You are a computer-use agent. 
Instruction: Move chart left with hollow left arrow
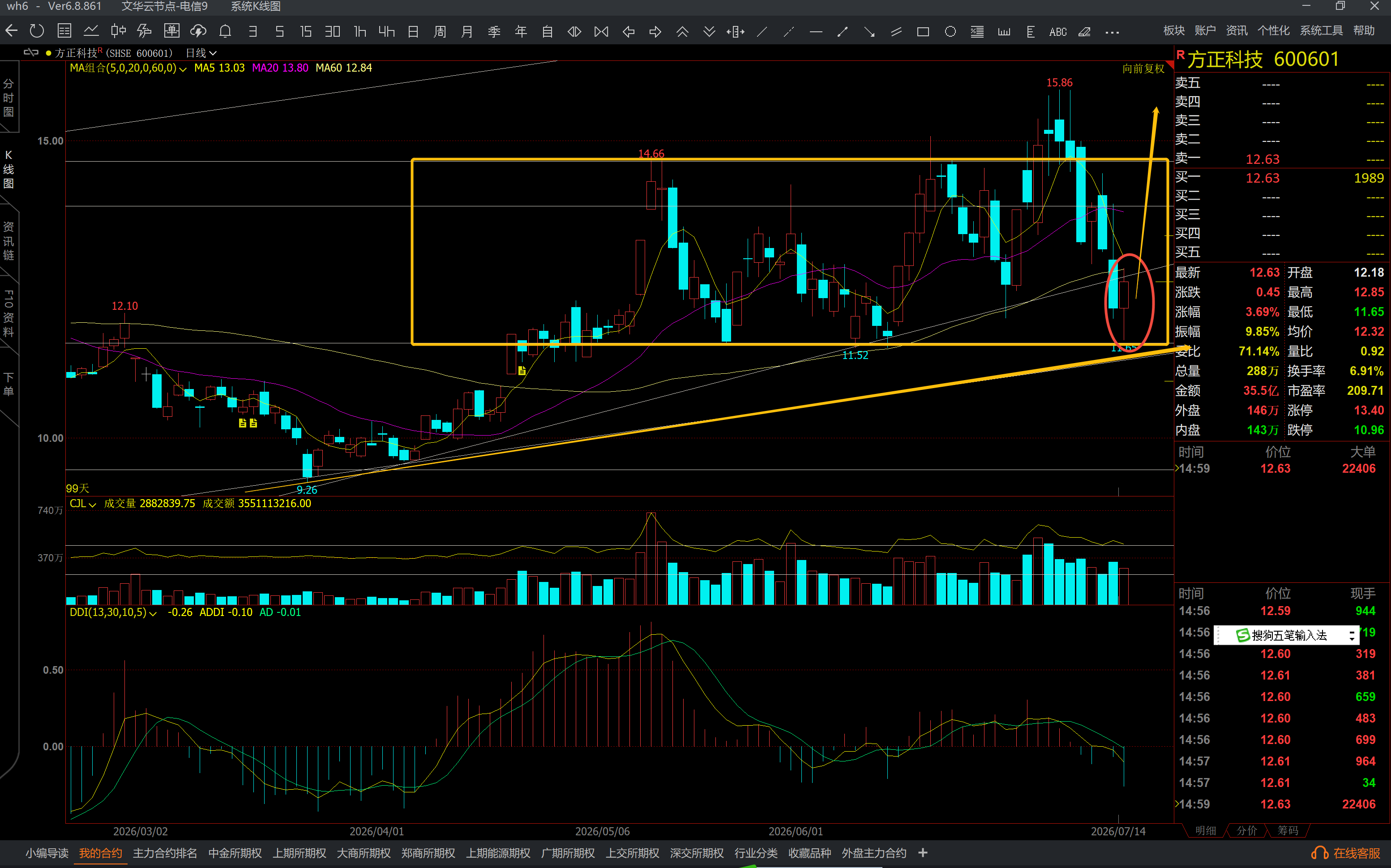coord(629,31)
